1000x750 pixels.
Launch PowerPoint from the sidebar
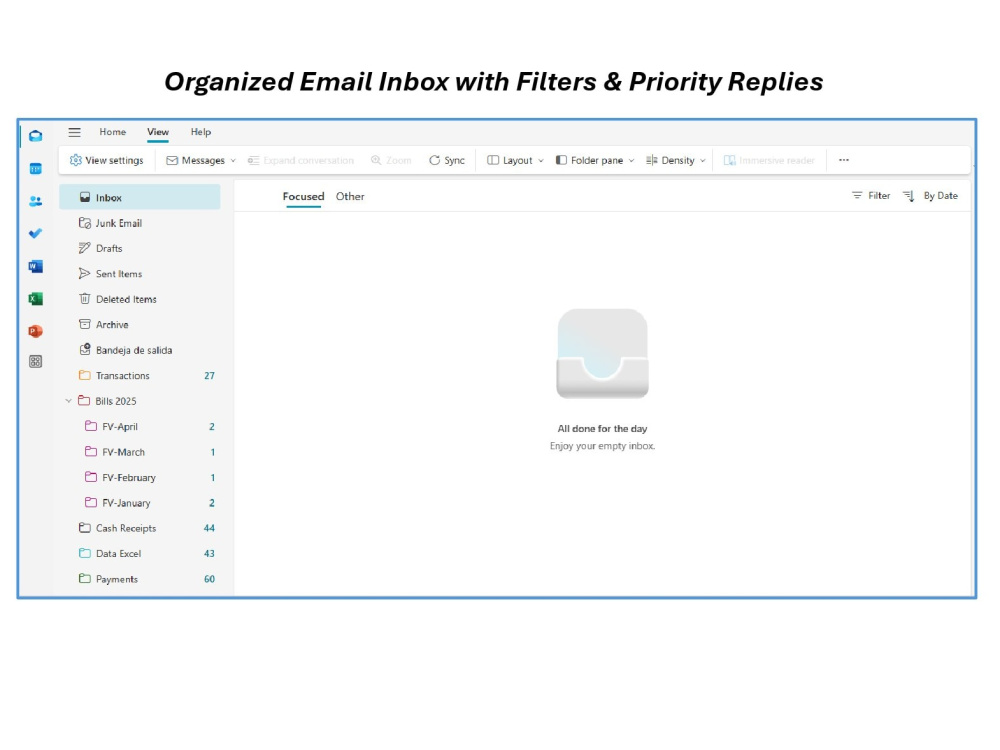(x=36, y=331)
